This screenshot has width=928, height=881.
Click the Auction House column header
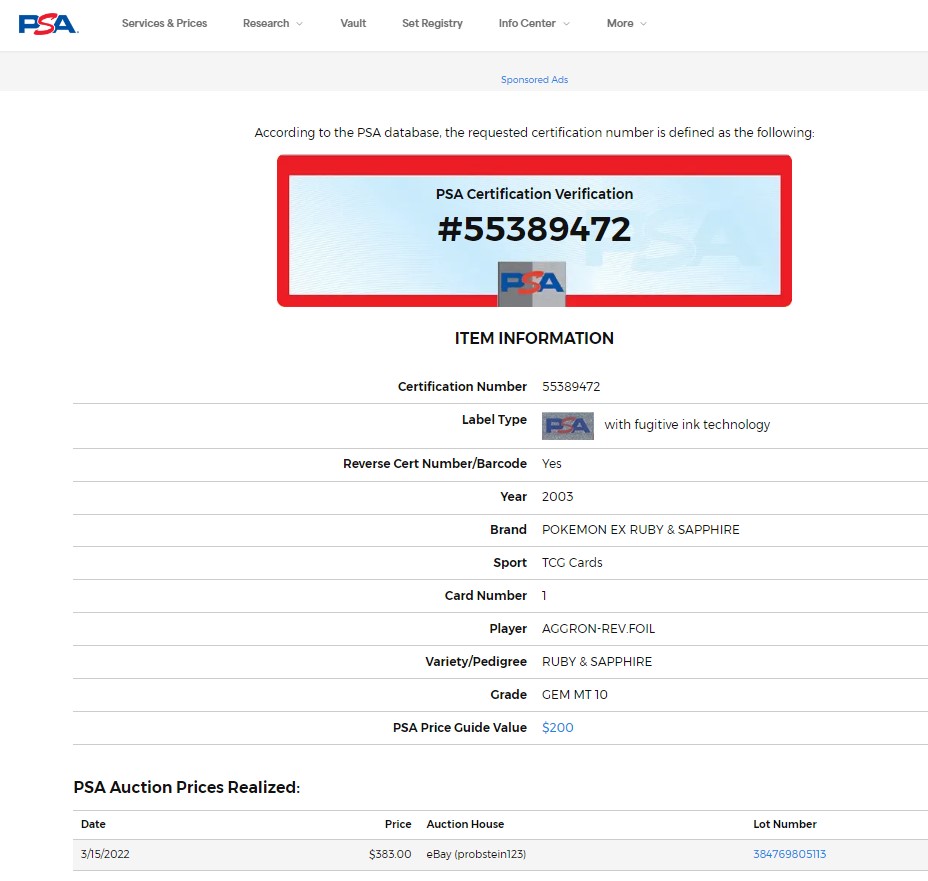coord(465,825)
